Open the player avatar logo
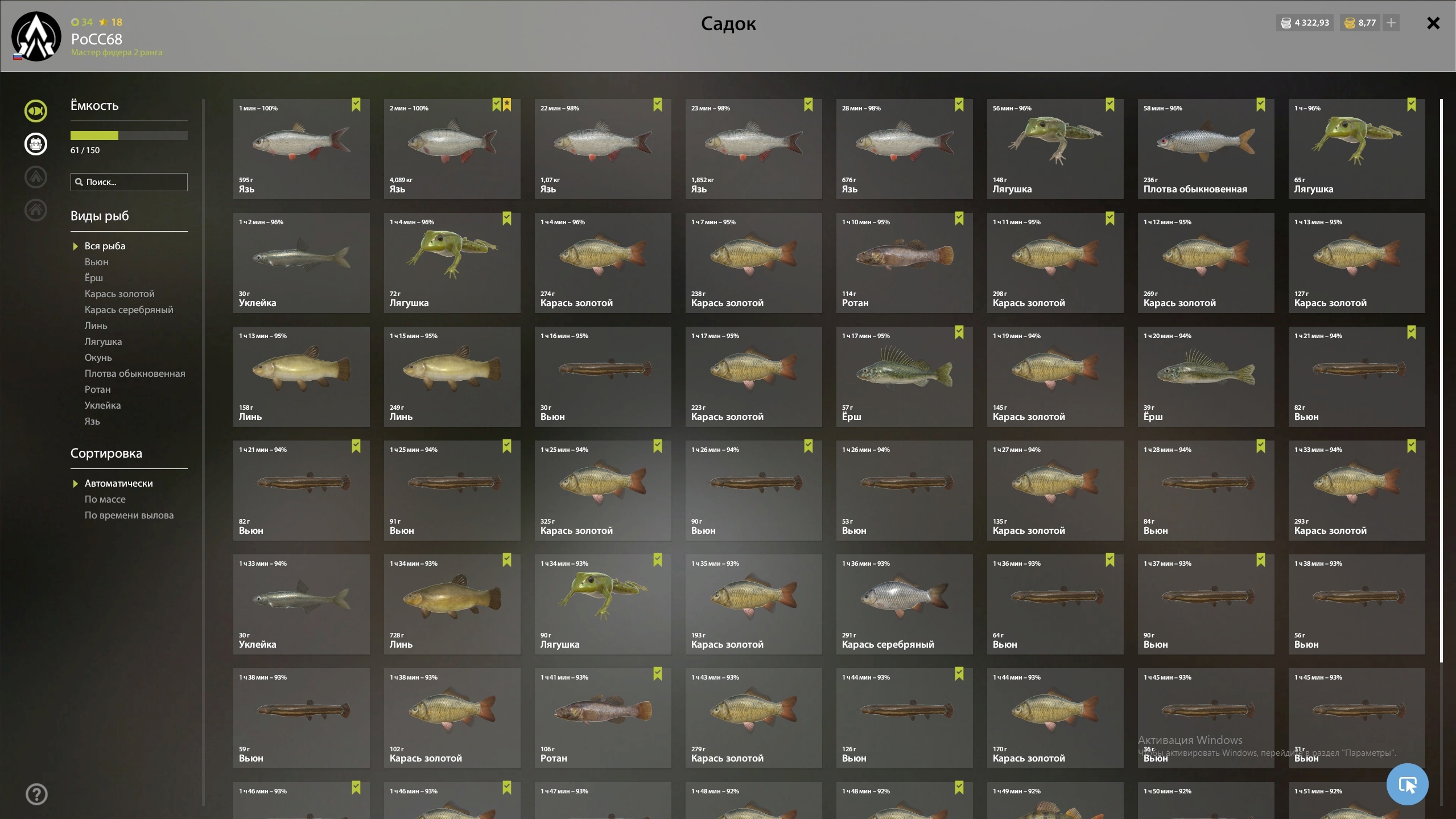The height and width of the screenshot is (819, 1456). coord(36,36)
